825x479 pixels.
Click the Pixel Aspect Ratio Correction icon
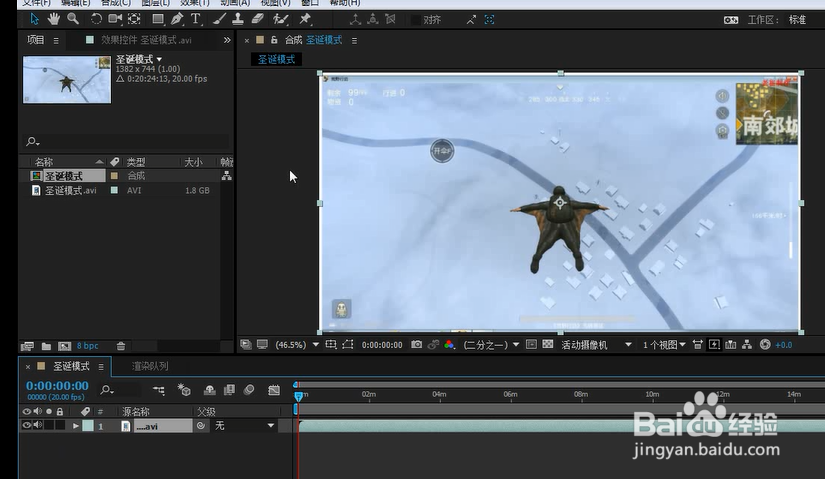[698, 345]
